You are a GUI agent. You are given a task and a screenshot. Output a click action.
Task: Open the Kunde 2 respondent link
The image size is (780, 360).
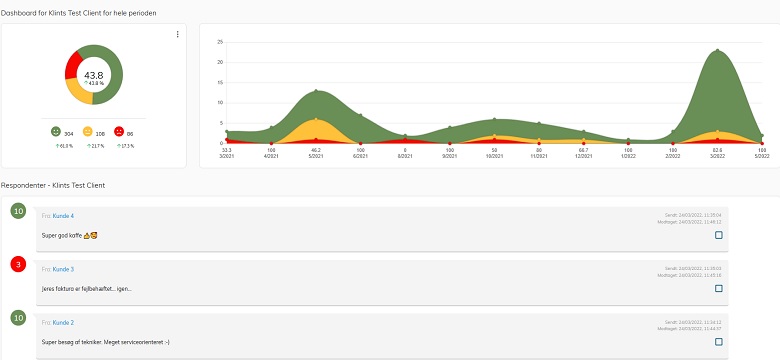63,323
